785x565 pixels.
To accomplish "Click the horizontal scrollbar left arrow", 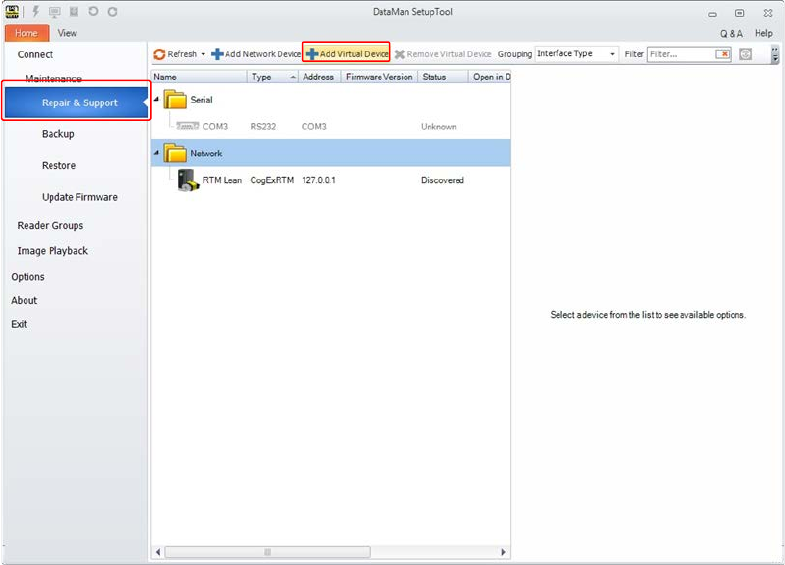I will (x=158, y=552).
